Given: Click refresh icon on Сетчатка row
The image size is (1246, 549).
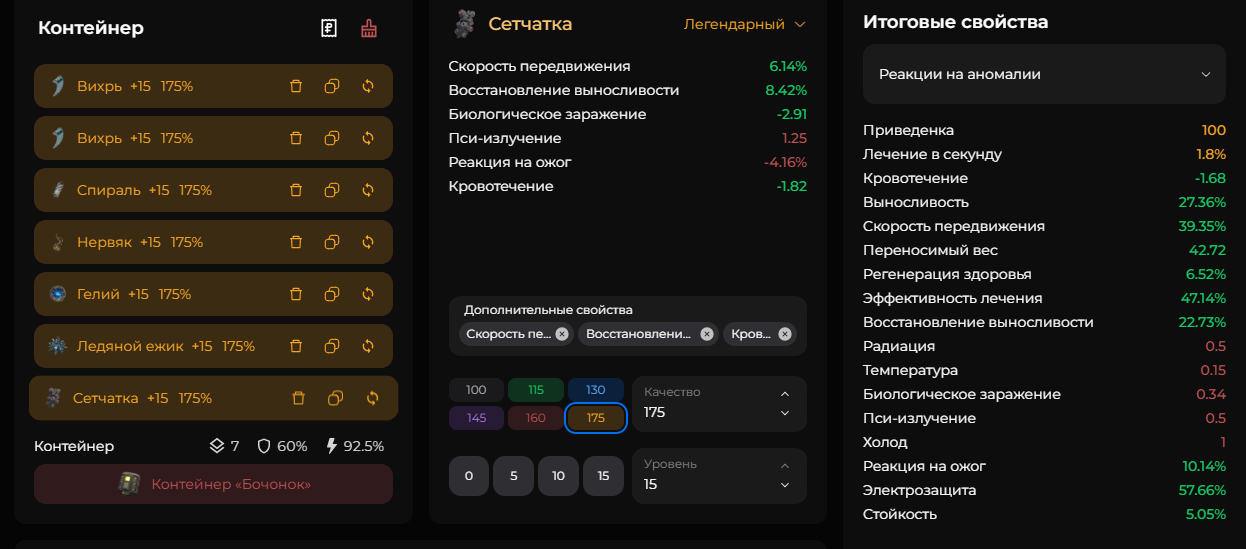Looking at the screenshot, I should coord(373,398).
